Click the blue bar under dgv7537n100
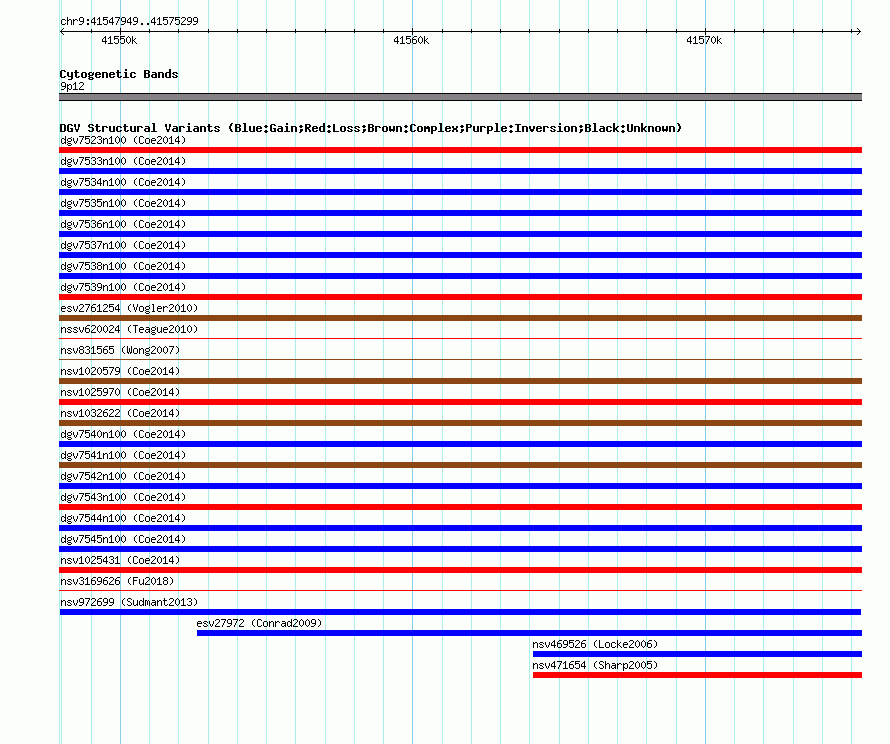Screen dimensions: 890x744 point(460,255)
